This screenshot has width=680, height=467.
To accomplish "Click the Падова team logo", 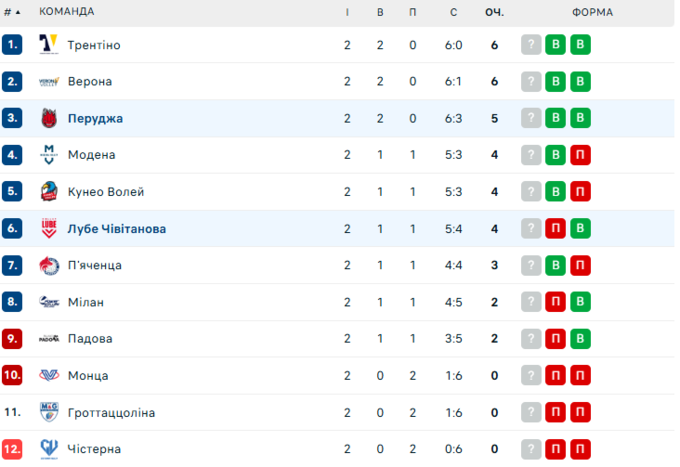I will (x=48, y=339).
